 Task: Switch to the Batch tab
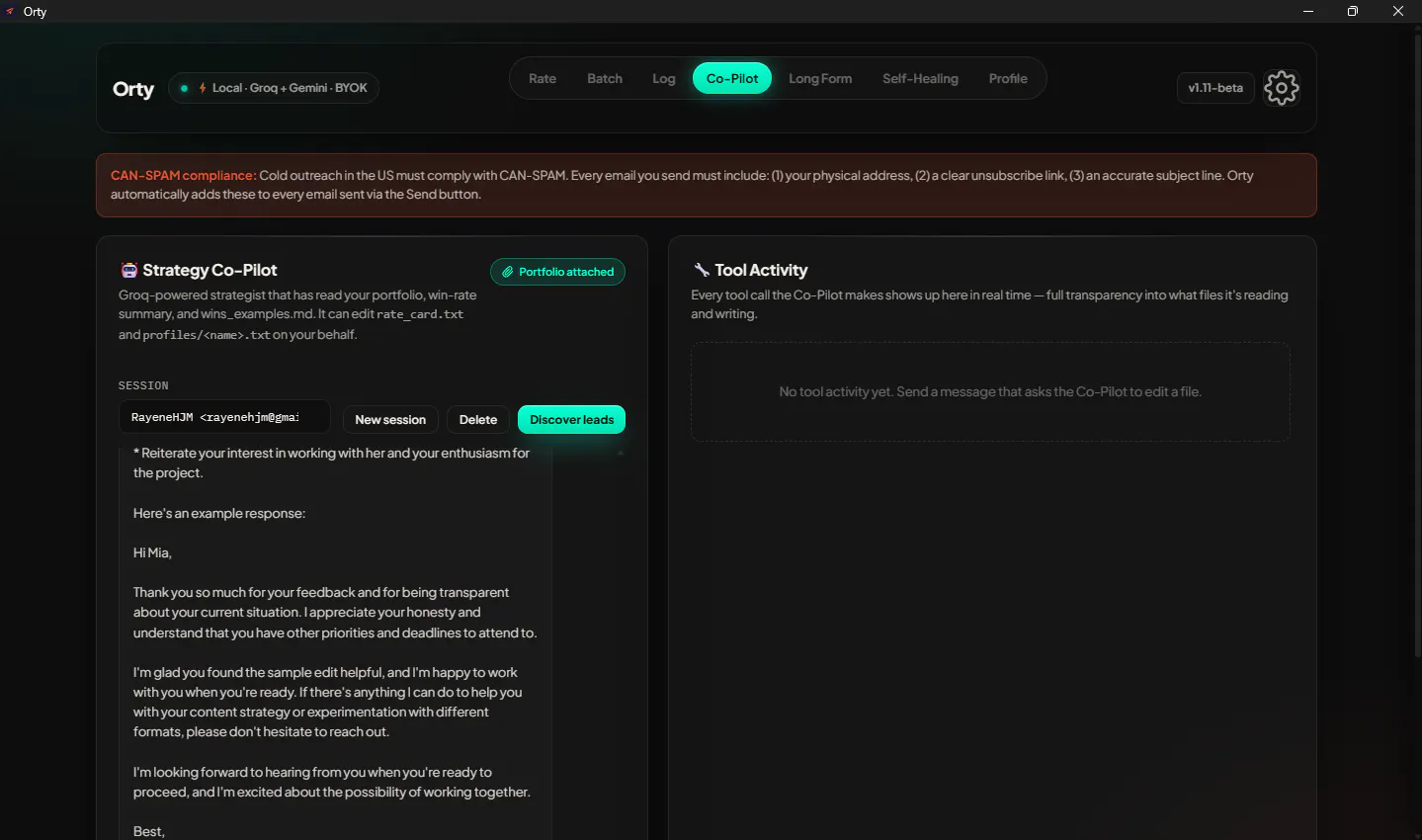click(x=605, y=79)
